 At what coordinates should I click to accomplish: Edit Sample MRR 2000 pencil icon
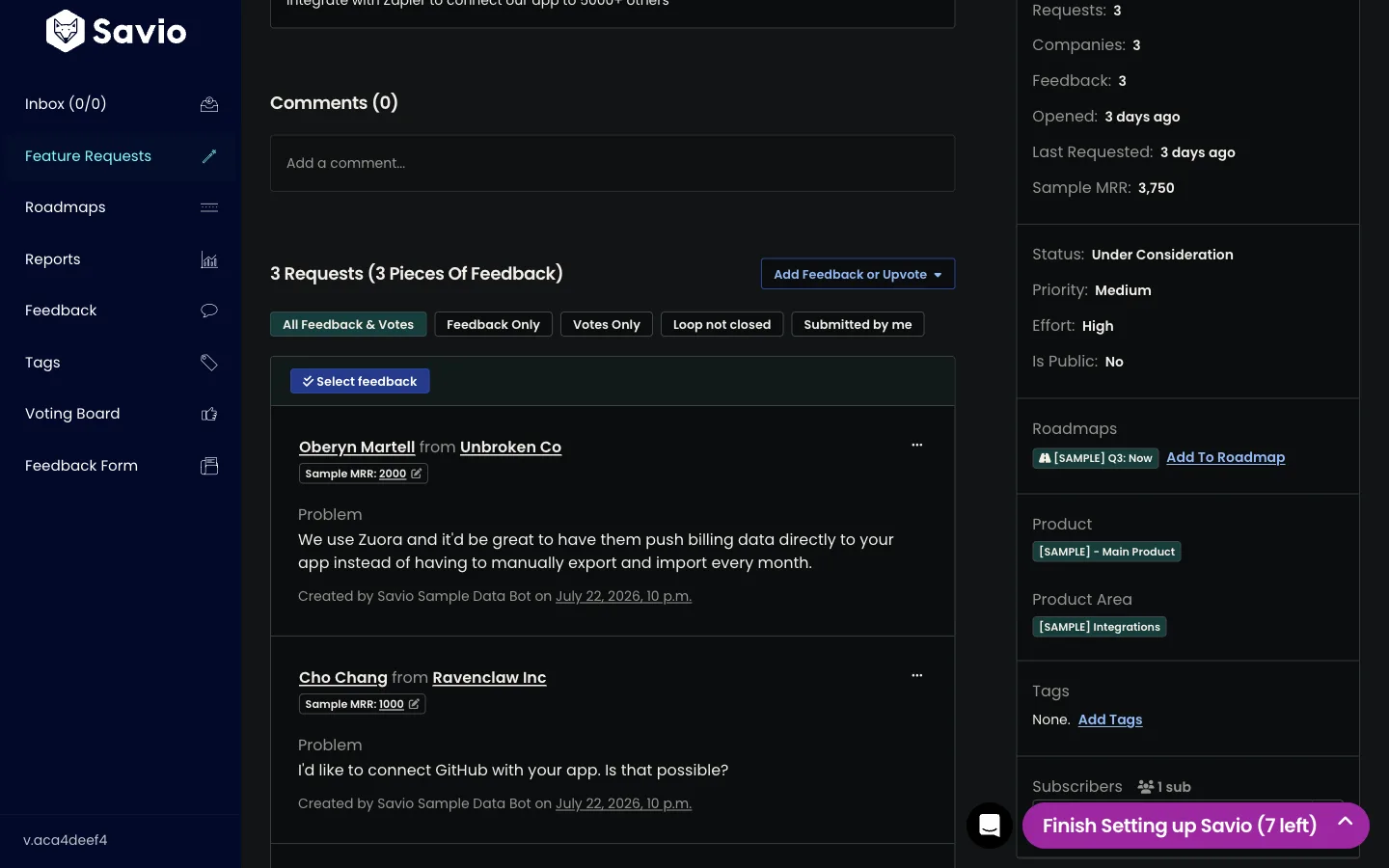pos(417,474)
